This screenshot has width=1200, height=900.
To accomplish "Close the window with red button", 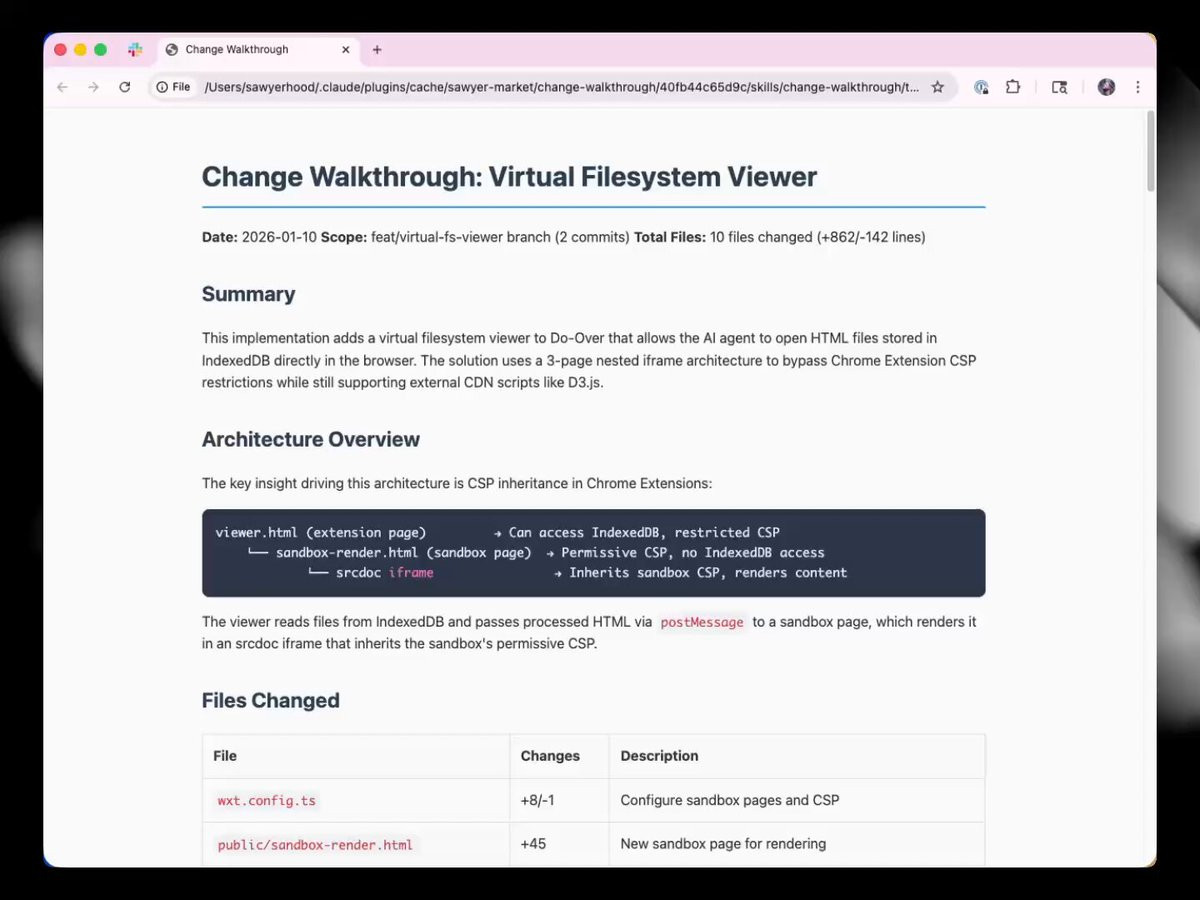I will coord(61,50).
